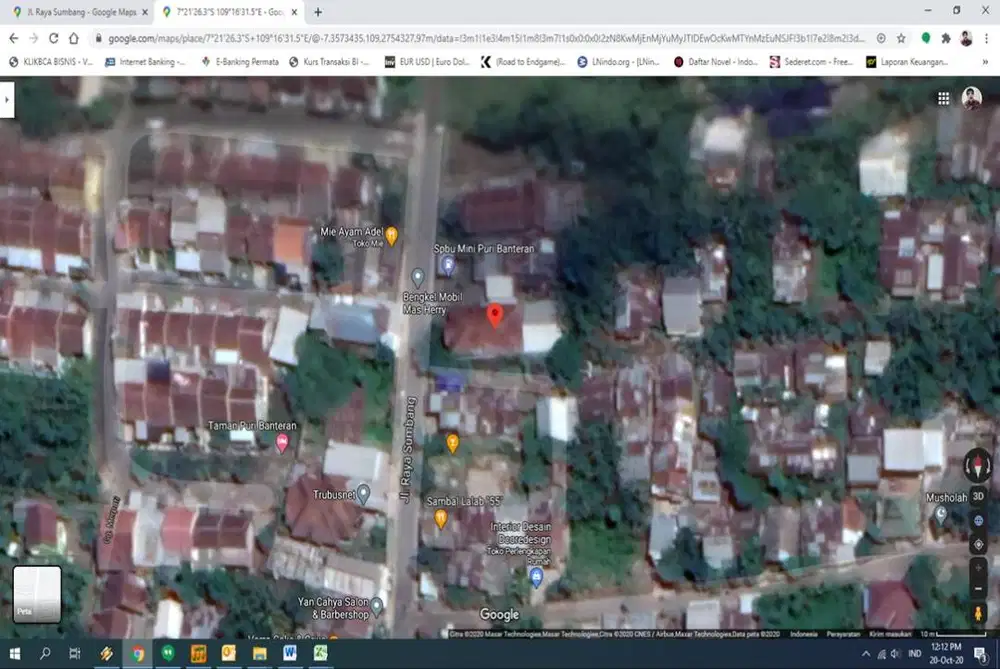Click Kirim masukan feedback link
This screenshot has width=1000, height=669.
(890, 634)
